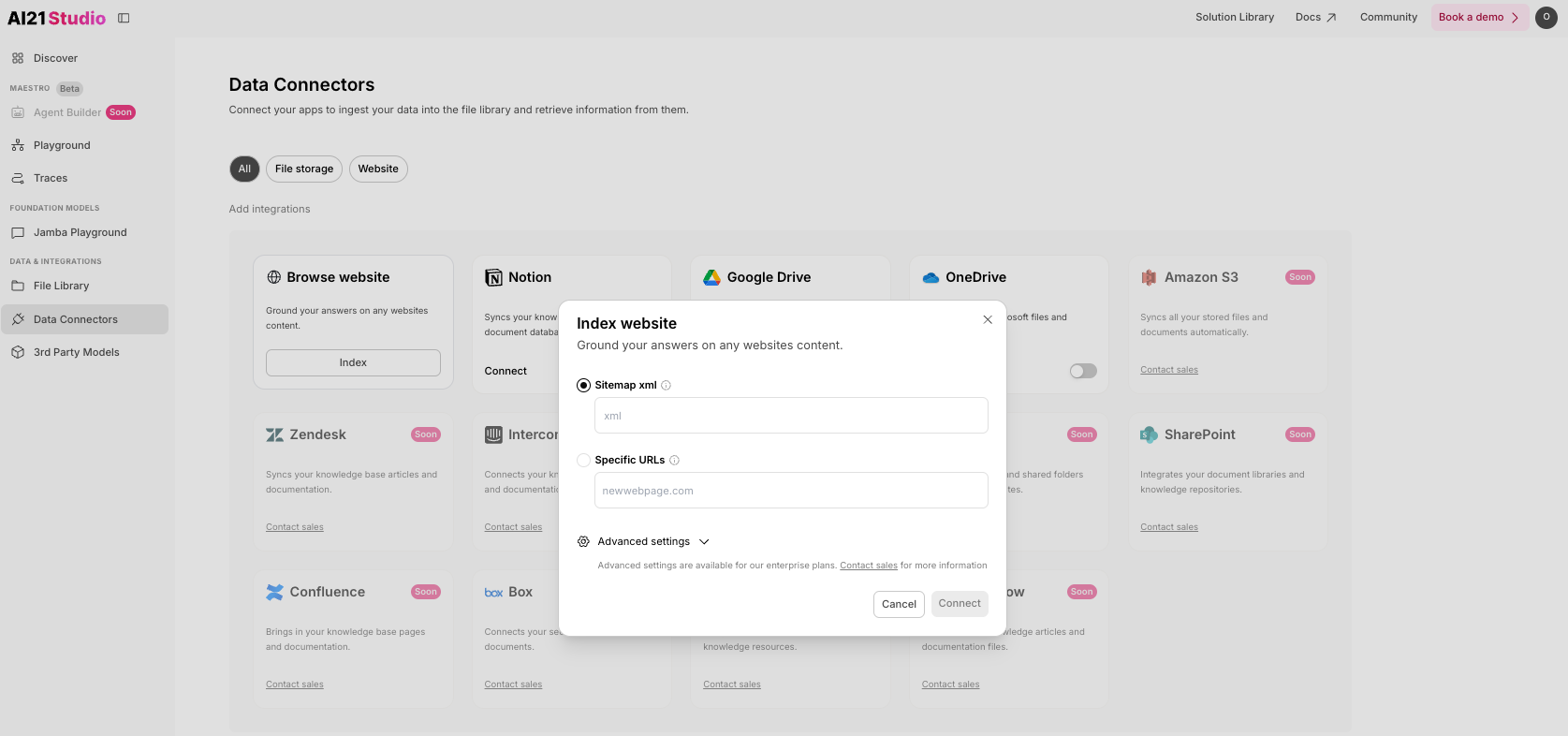Select Data Connectors in sidebar

(84, 319)
